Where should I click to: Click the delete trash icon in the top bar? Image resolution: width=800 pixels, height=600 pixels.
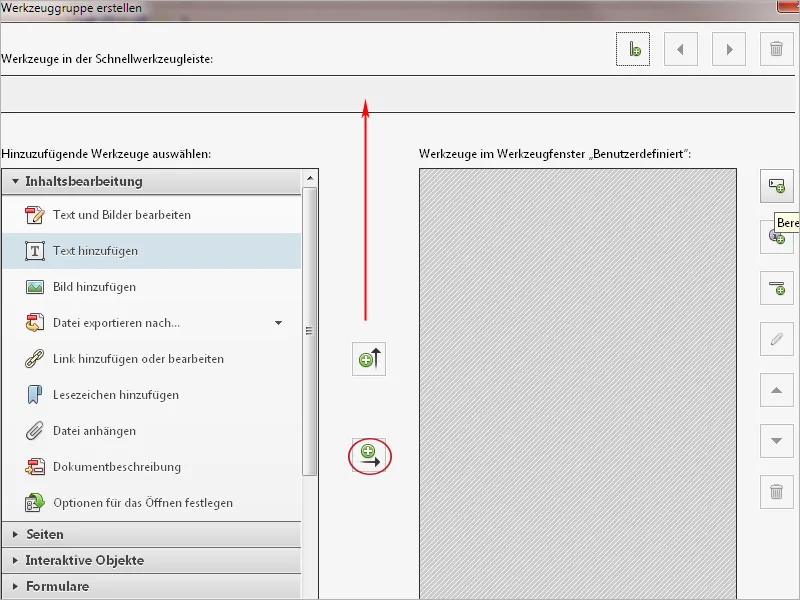pyautogui.click(x=777, y=48)
